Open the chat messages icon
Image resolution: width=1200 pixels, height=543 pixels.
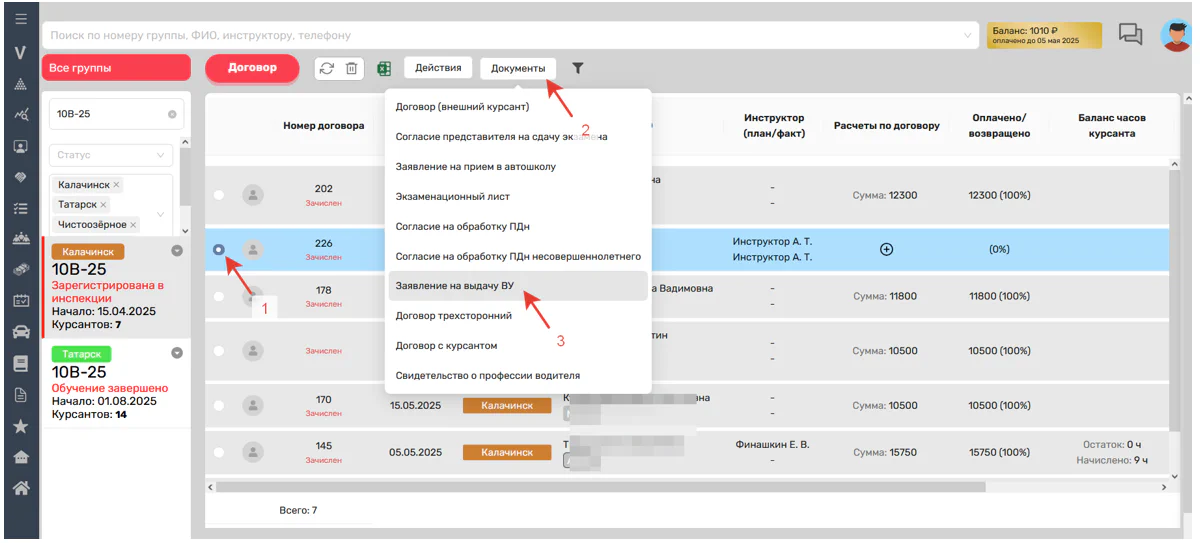tap(1130, 34)
